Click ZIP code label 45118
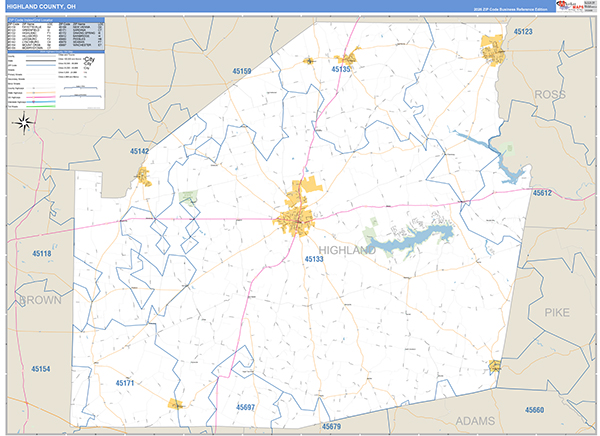The width and height of the screenshot is (600, 436). tap(42, 253)
